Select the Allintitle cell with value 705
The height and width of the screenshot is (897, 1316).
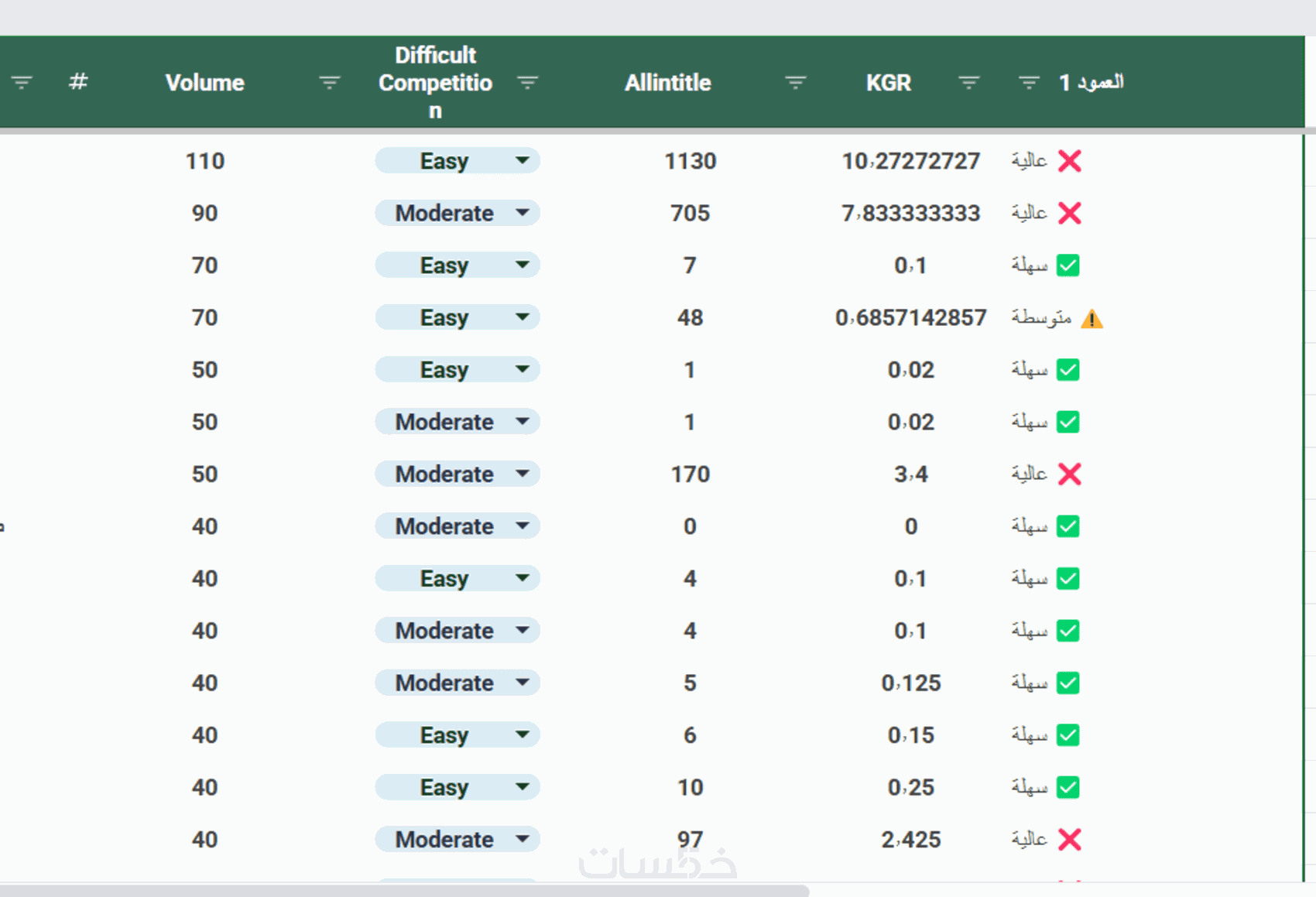[690, 213]
